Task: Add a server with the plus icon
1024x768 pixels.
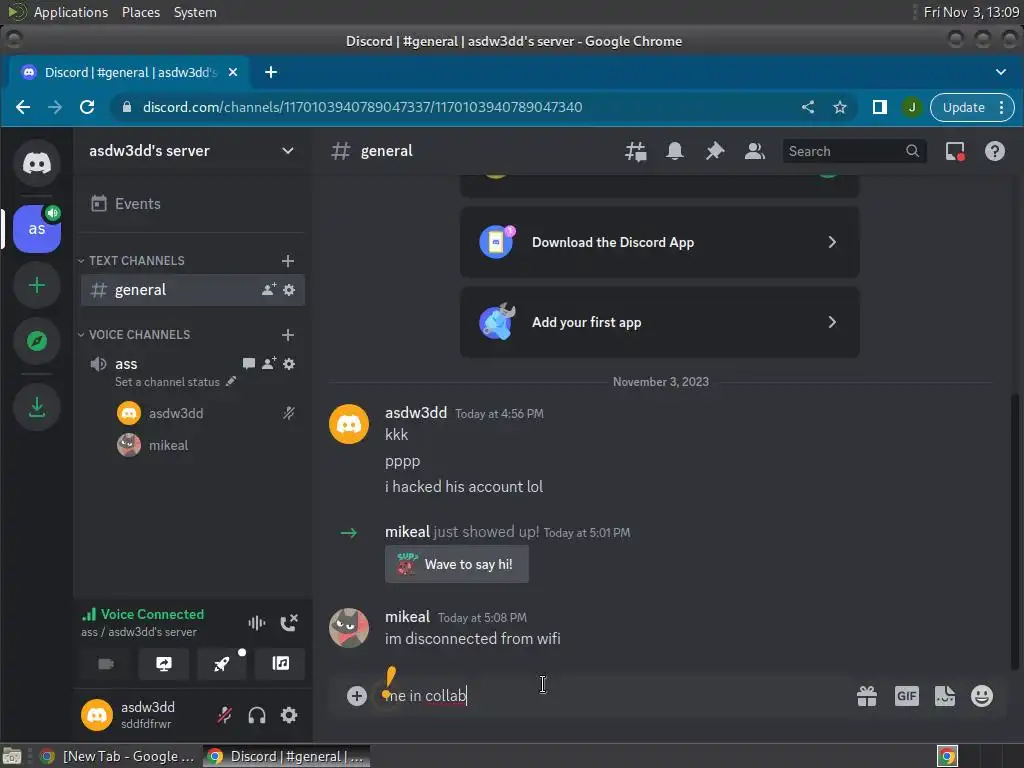Action: pyautogui.click(x=37, y=285)
